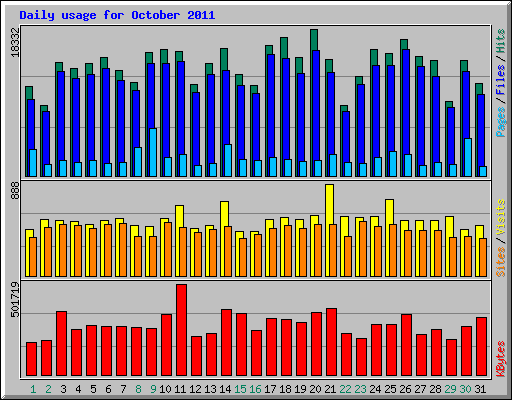Click day label 8 on the x-axis

click(x=138, y=389)
